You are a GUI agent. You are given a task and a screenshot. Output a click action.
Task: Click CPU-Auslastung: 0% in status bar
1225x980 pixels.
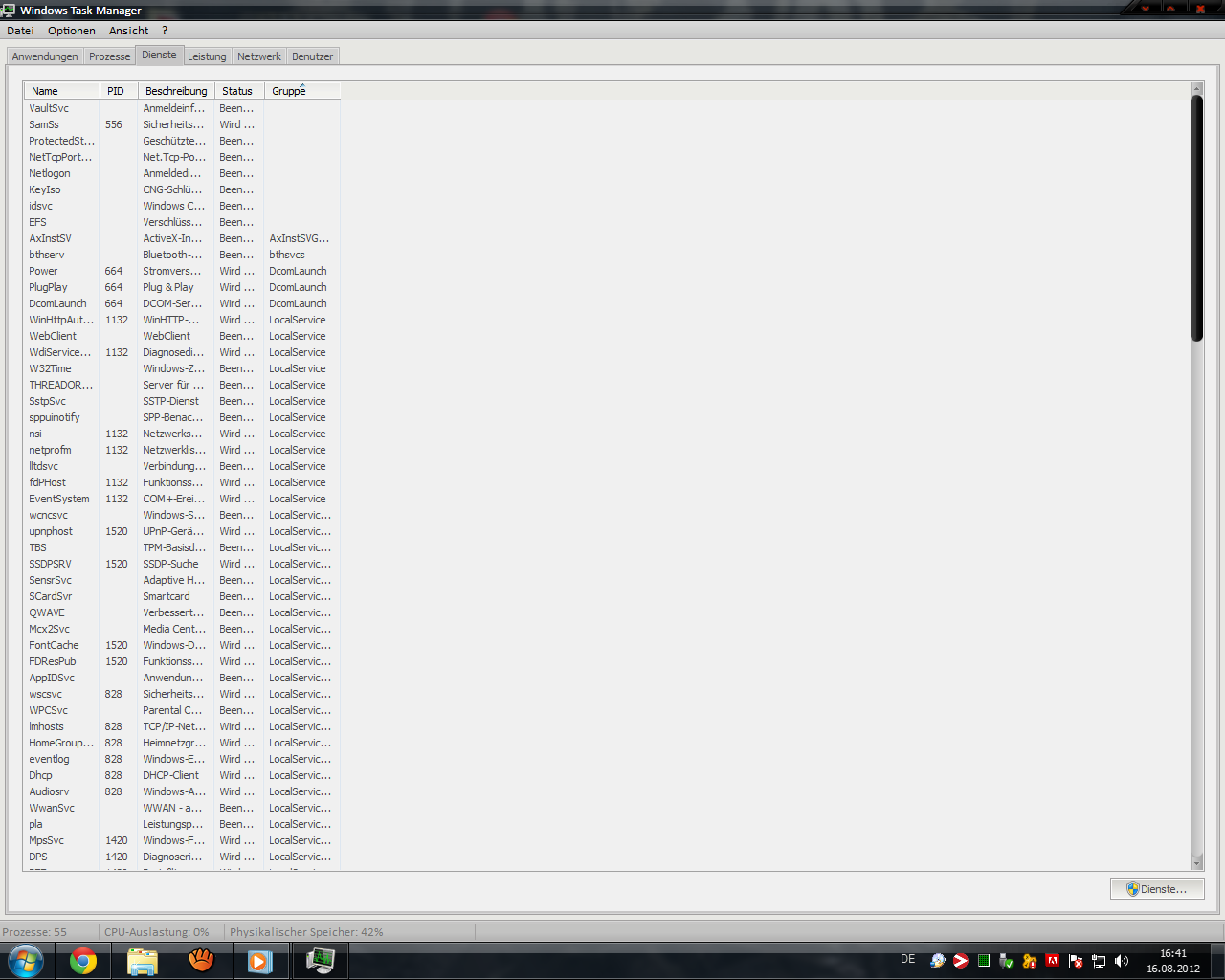pyautogui.click(x=156, y=932)
